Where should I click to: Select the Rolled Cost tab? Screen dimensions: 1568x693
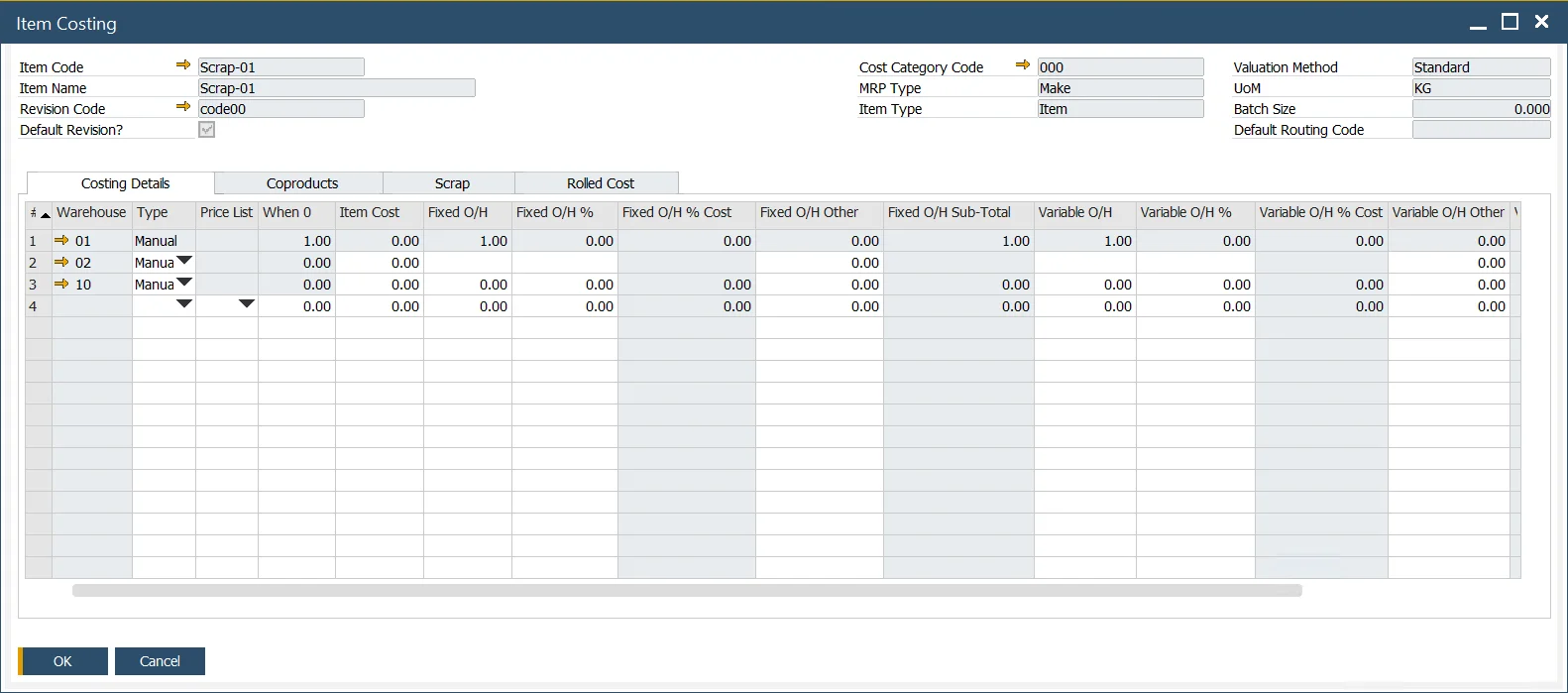pos(600,183)
